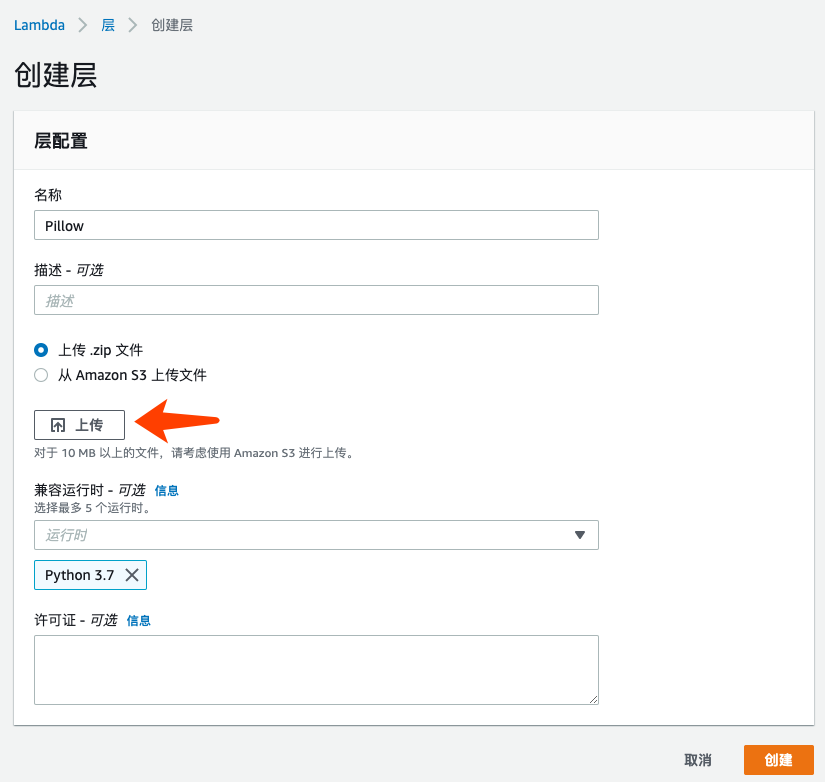
Task: Focus the 名称 field containing Pillow
Action: [316, 225]
